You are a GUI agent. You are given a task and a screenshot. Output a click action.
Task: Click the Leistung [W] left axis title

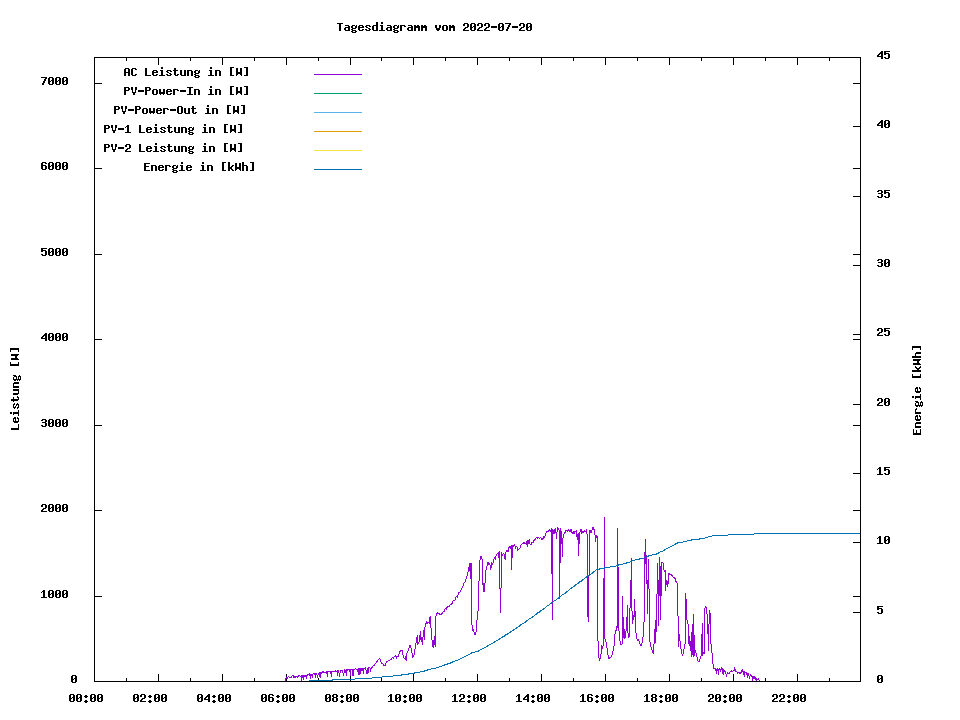point(15,389)
